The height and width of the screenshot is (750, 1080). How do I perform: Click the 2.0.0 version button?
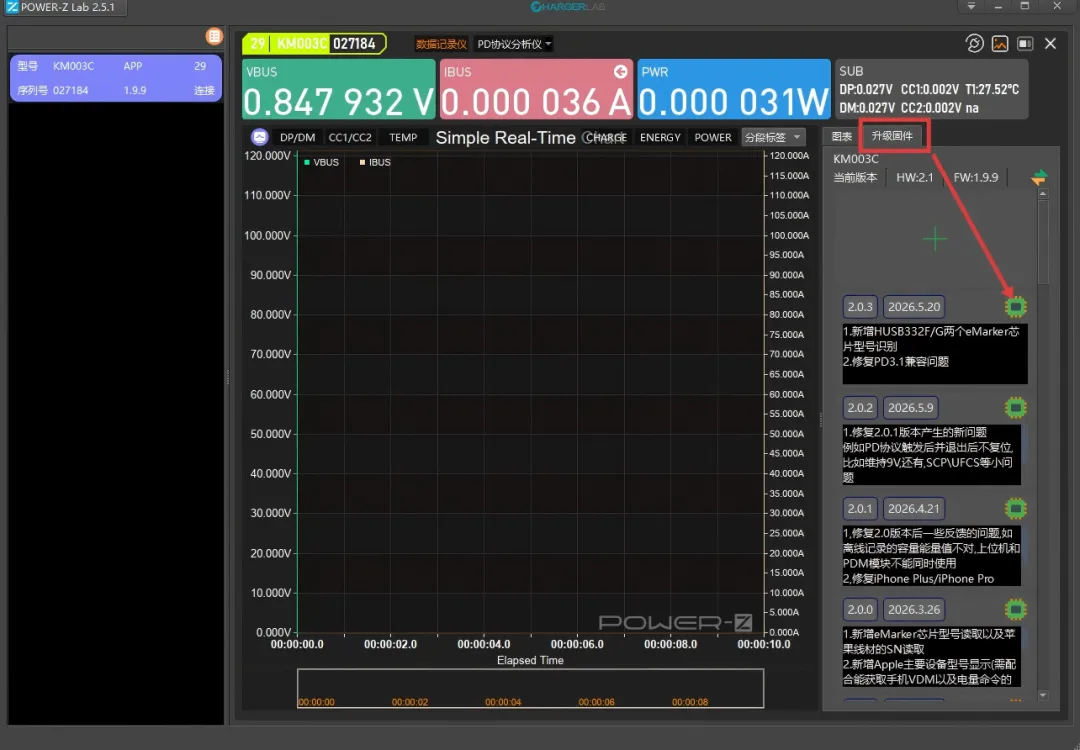pos(860,610)
